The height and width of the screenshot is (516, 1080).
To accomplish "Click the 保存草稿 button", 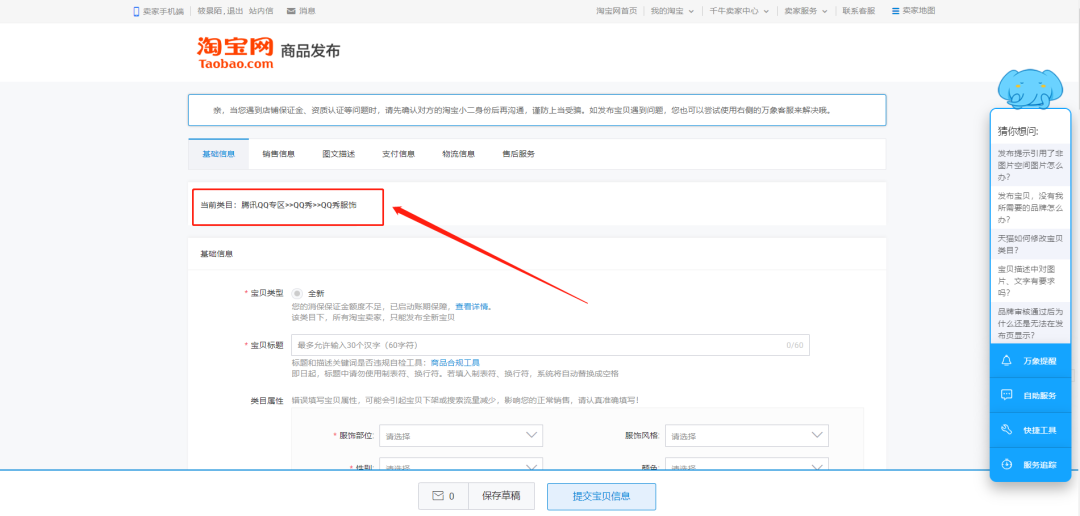I will point(501,496).
